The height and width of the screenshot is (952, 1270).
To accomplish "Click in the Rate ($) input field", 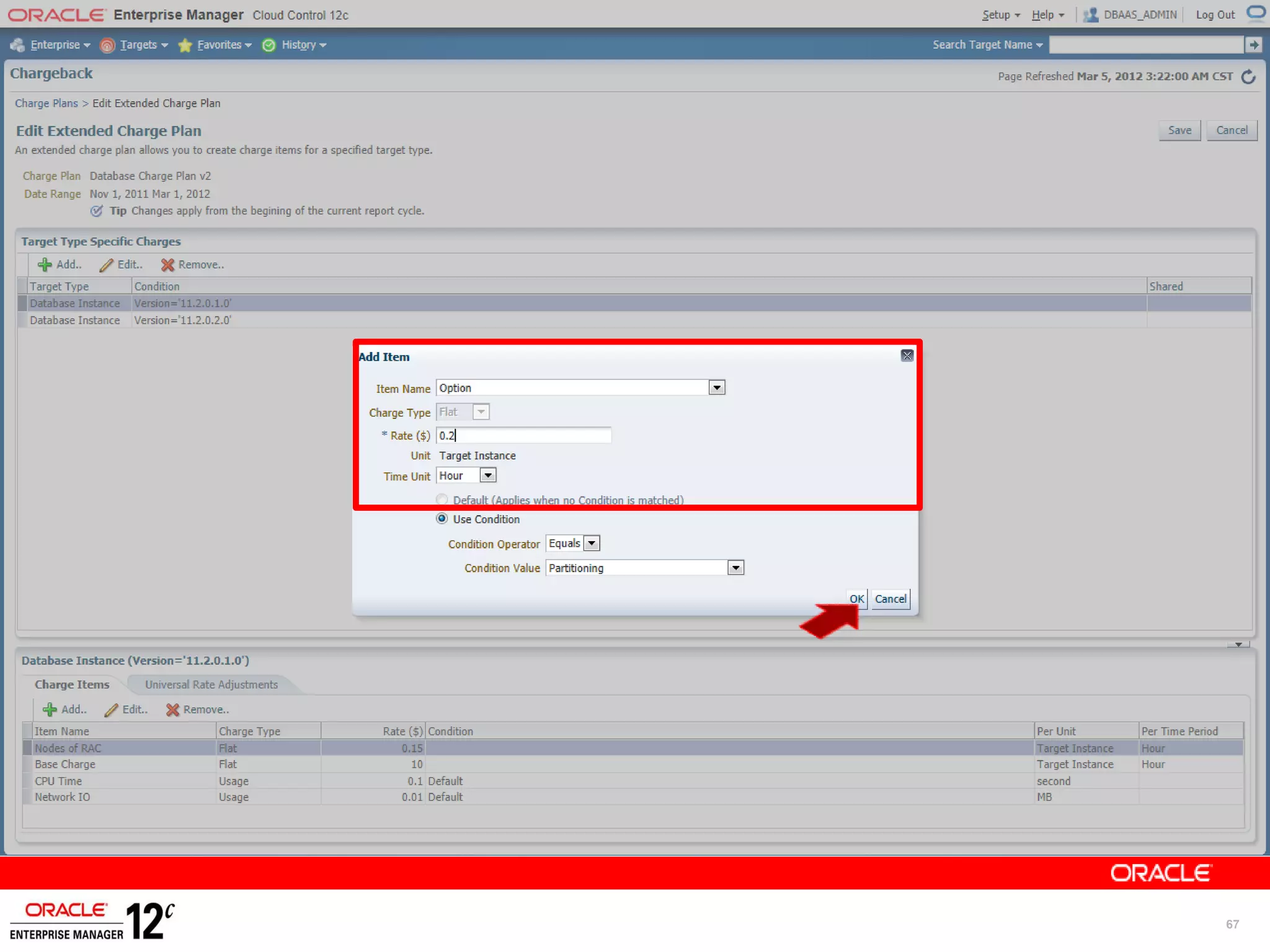I will [x=523, y=436].
